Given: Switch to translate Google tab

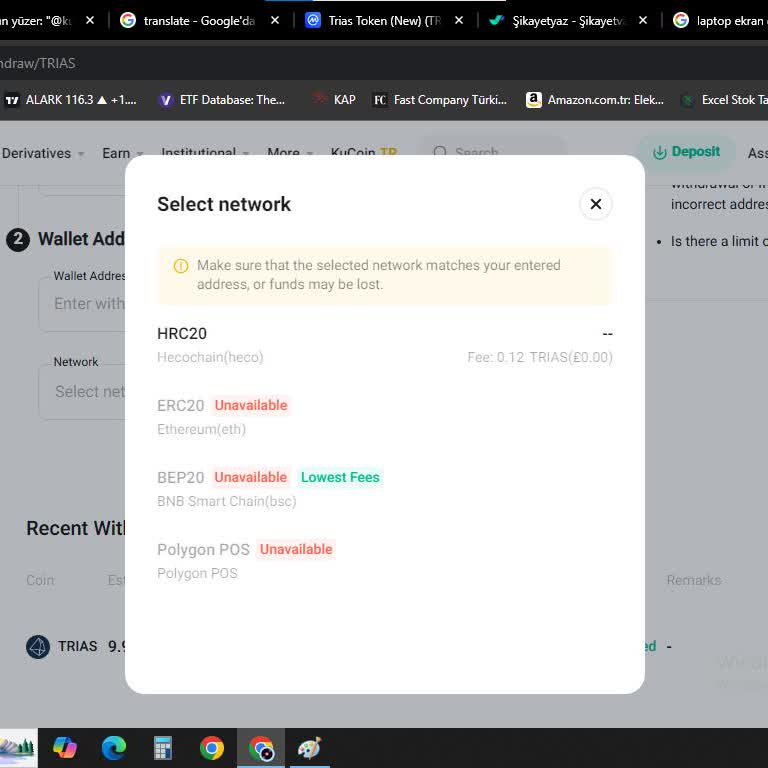Looking at the screenshot, I should pyautogui.click(x=200, y=21).
